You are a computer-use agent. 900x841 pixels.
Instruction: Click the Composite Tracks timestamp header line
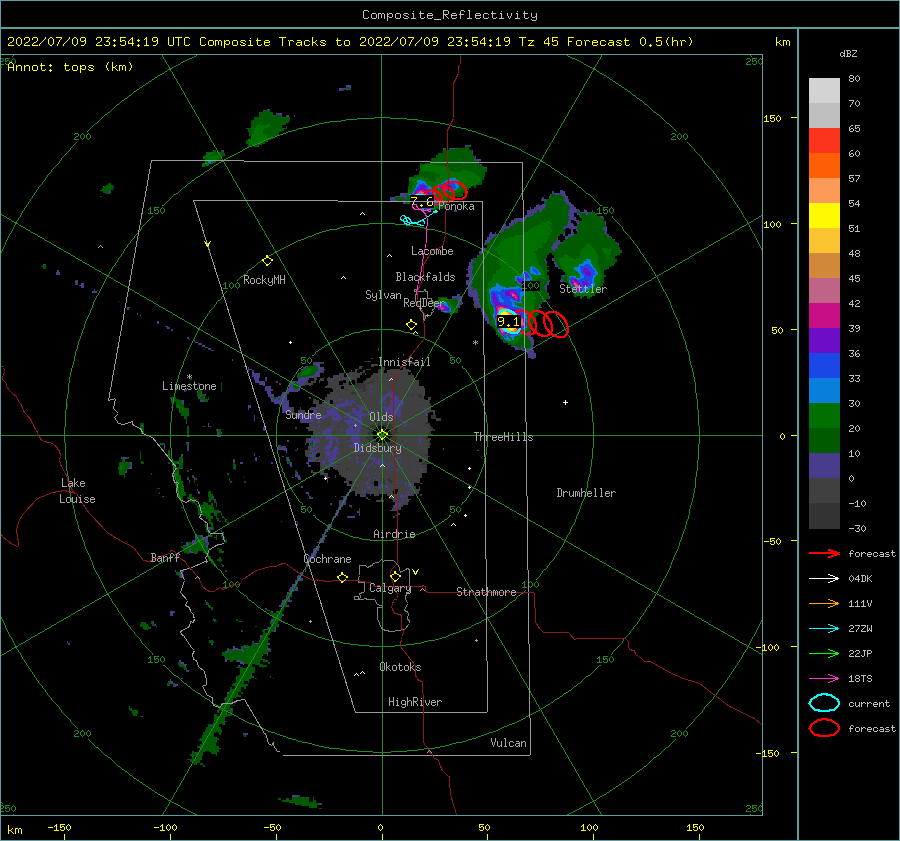click(x=350, y=42)
